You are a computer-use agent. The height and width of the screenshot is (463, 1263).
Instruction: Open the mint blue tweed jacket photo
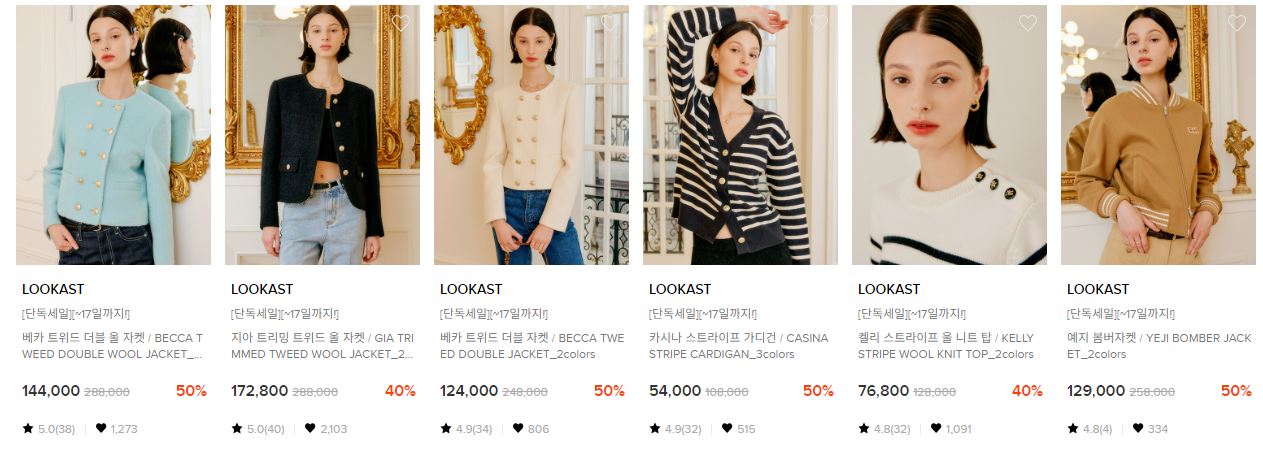pos(113,135)
